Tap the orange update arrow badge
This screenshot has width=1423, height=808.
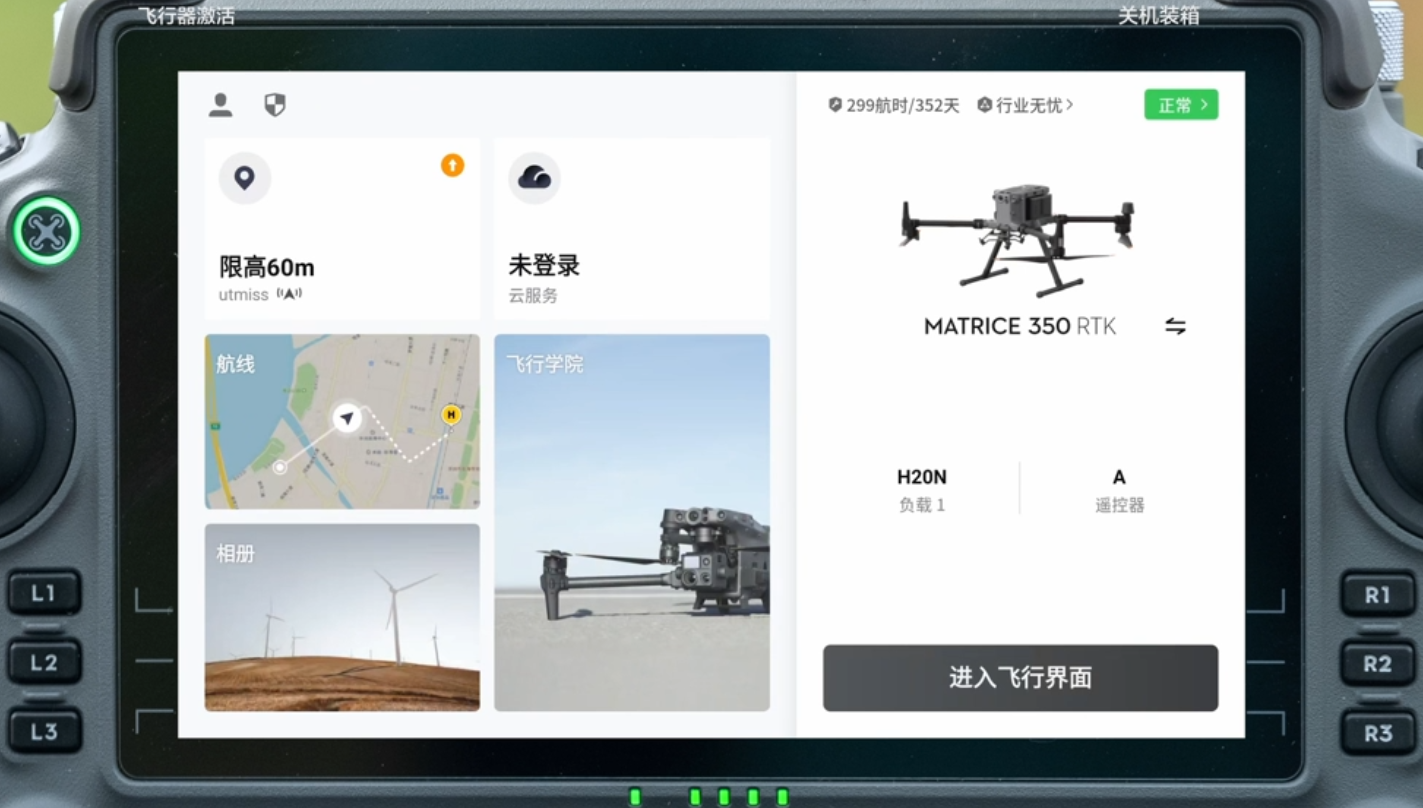[452, 165]
